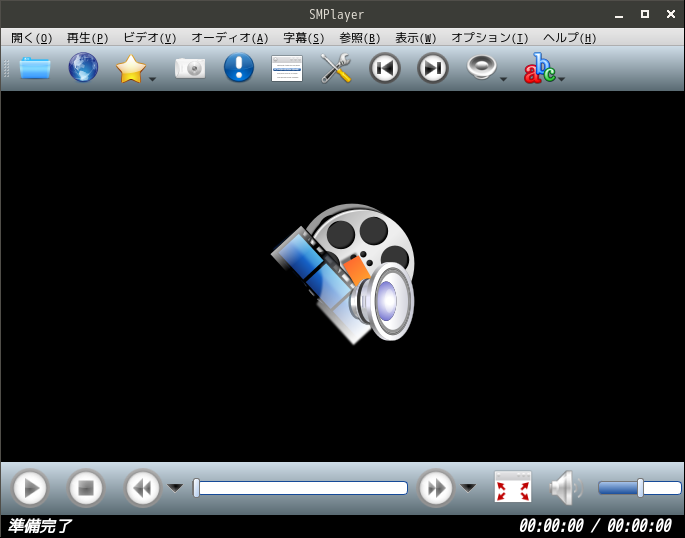Image resolution: width=685 pixels, height=538 pixels.
Task: Open the 再生(P) menu
Action: click(x=87, y=38)
